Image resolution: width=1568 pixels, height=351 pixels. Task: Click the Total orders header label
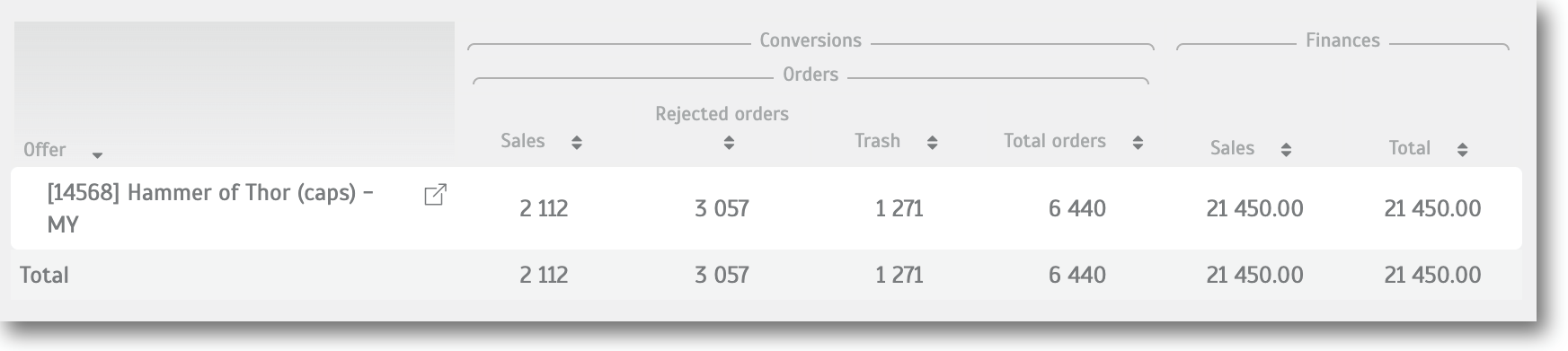click(x=1055, y=141)
